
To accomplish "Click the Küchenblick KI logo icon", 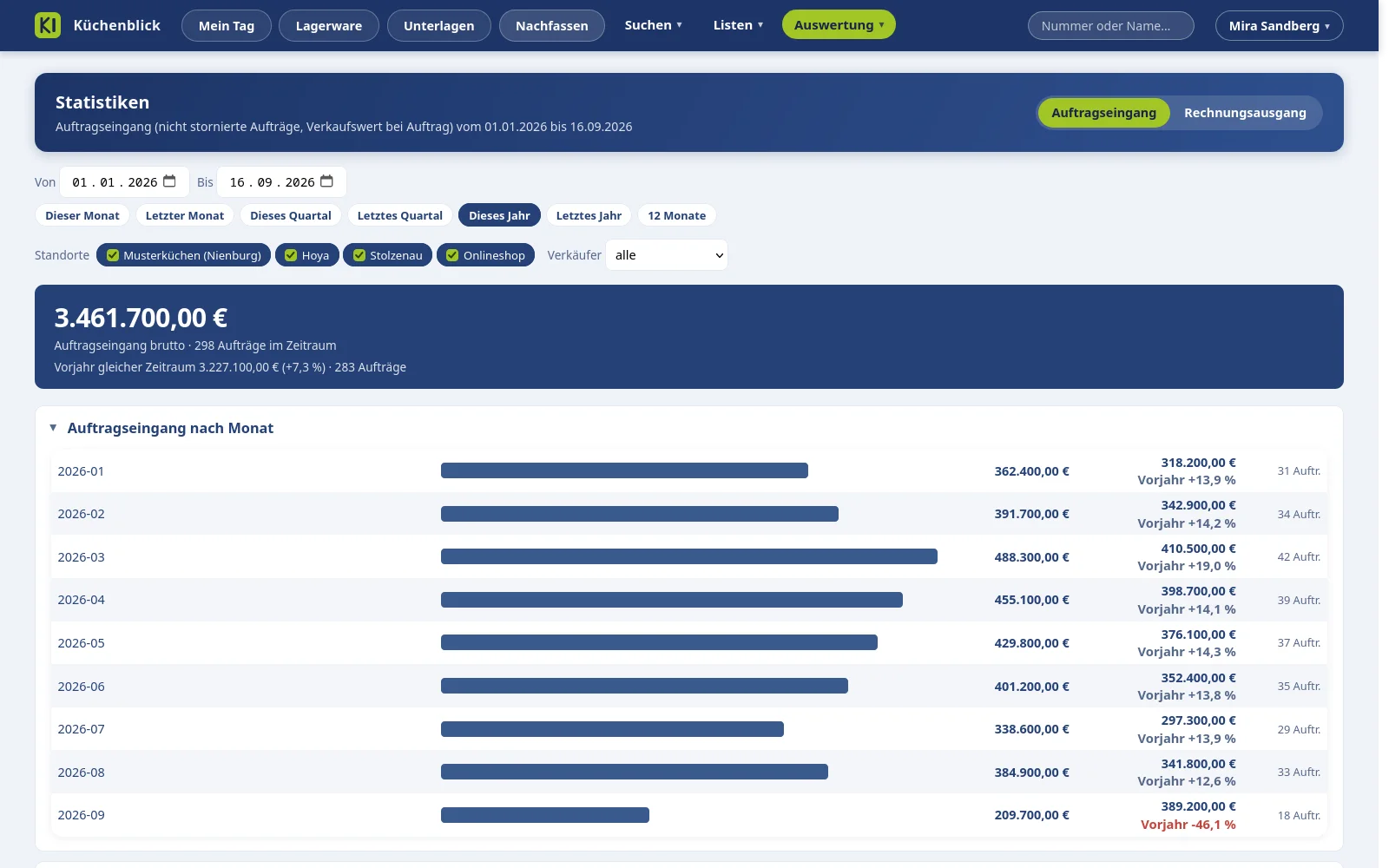I will [48, 25].
